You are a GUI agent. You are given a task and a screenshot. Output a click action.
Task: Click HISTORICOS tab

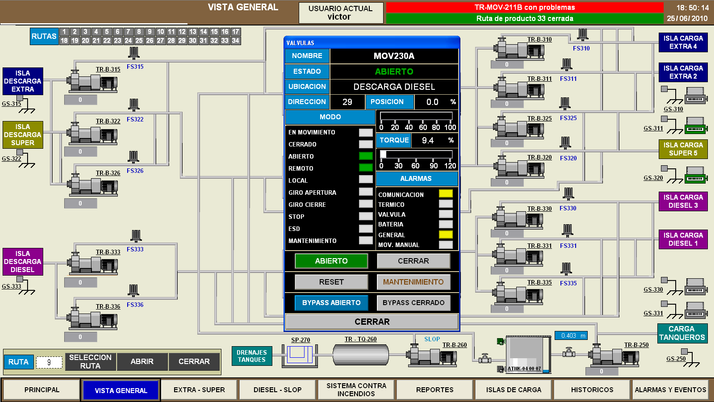592,390
